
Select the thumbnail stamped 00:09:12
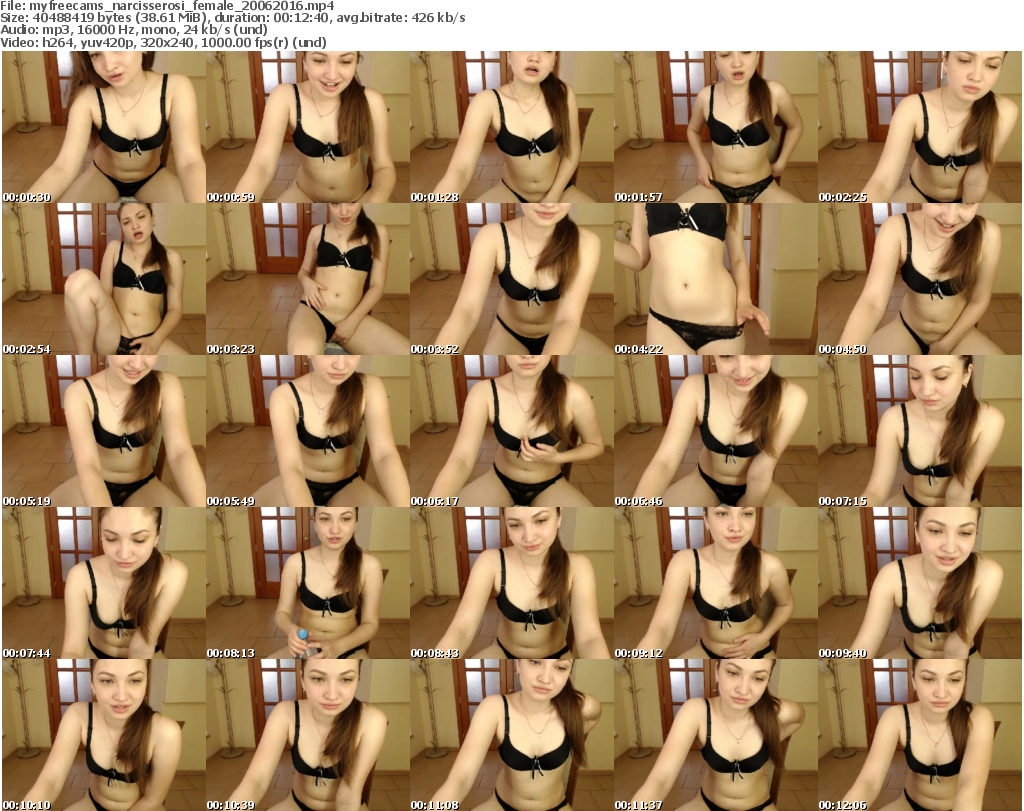click(x=716, y=583)
